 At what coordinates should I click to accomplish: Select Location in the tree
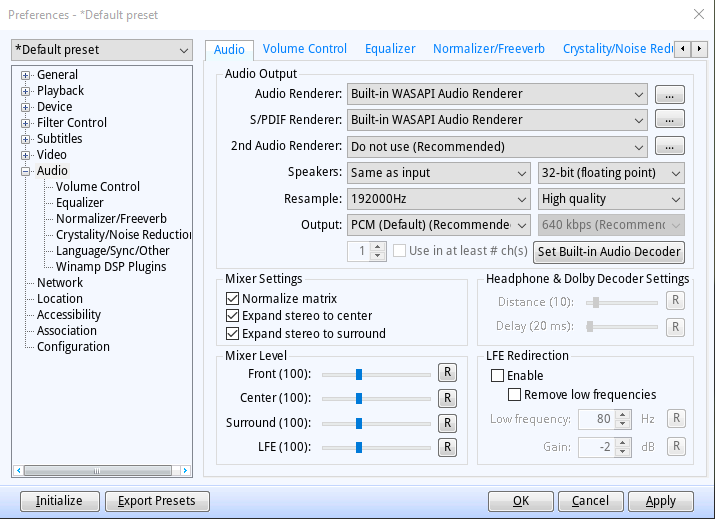coord(60,299)
